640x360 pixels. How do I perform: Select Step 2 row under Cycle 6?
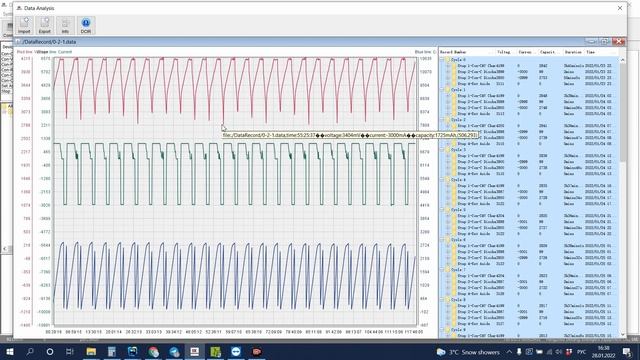pyautogui.click(x=529, y=252)
